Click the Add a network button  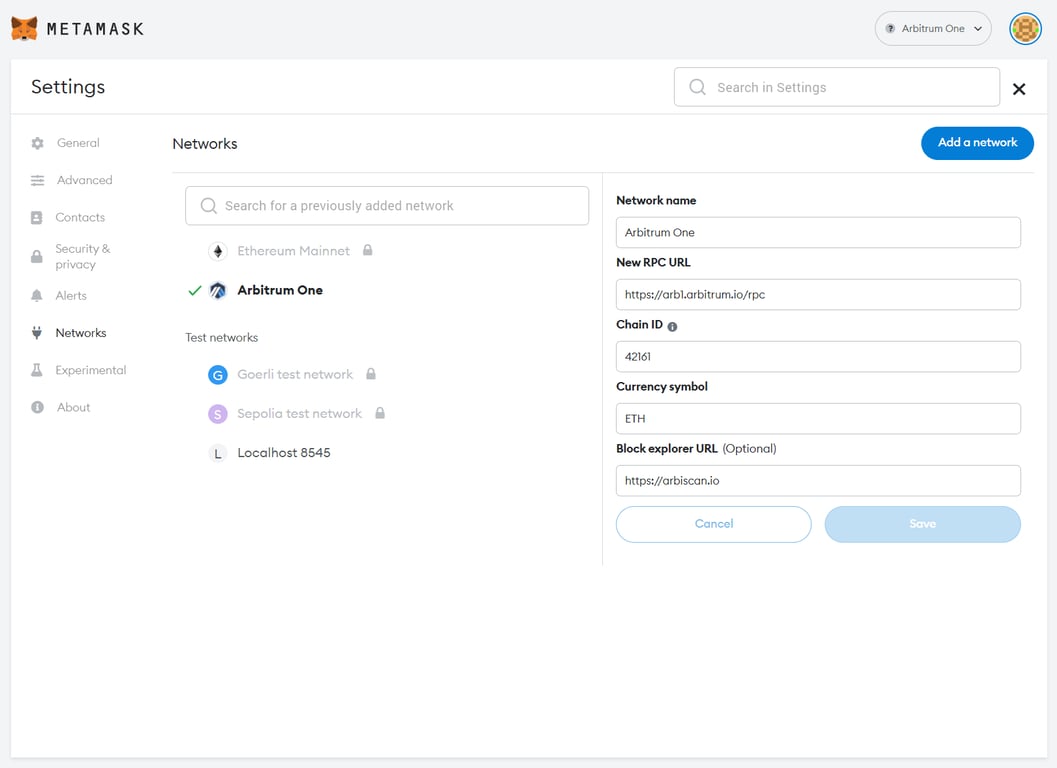(977, 143)
